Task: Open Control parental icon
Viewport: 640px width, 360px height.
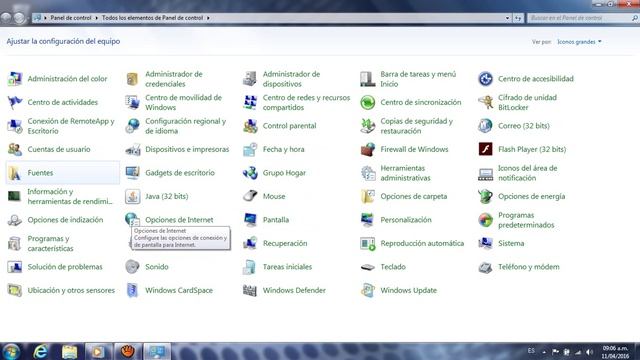Action: pyautogui.click(x=250, y=126)
